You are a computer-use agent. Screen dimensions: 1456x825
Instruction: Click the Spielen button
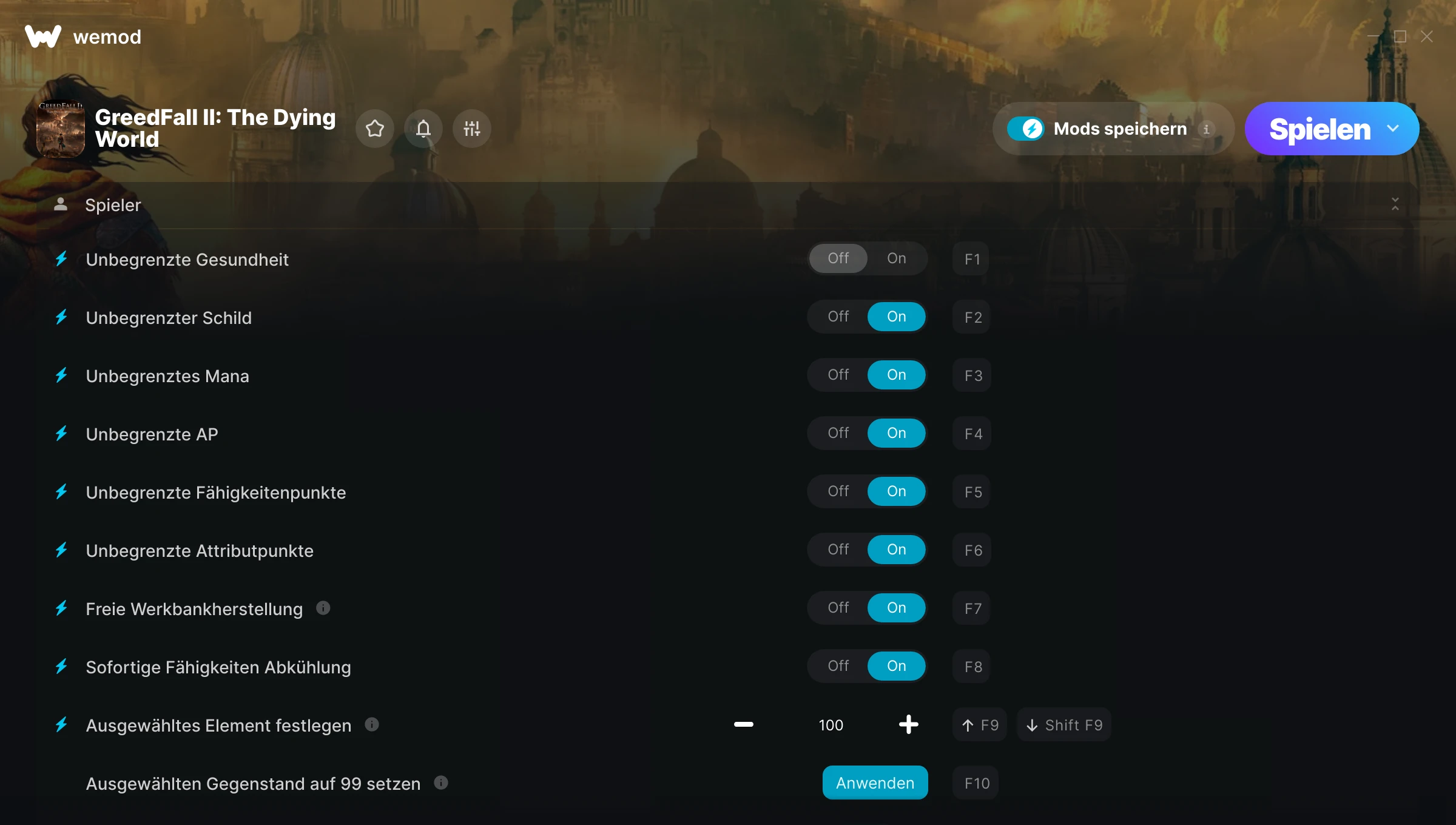click(1319, 129)
